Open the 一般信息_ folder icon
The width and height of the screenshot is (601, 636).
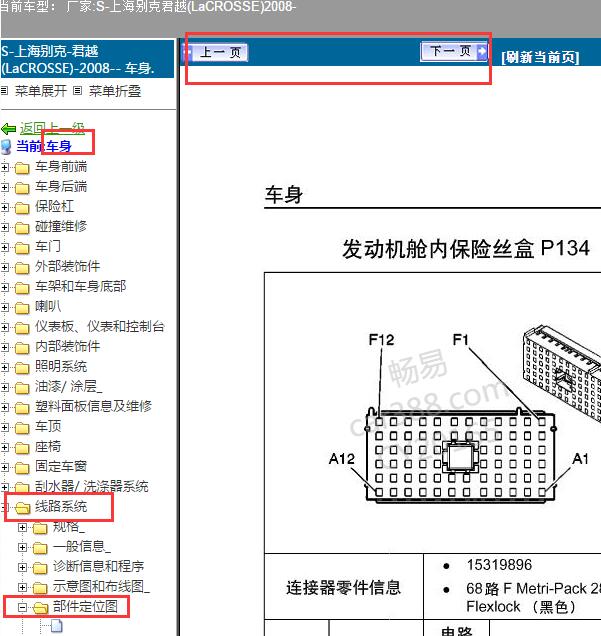coord(40,548)
